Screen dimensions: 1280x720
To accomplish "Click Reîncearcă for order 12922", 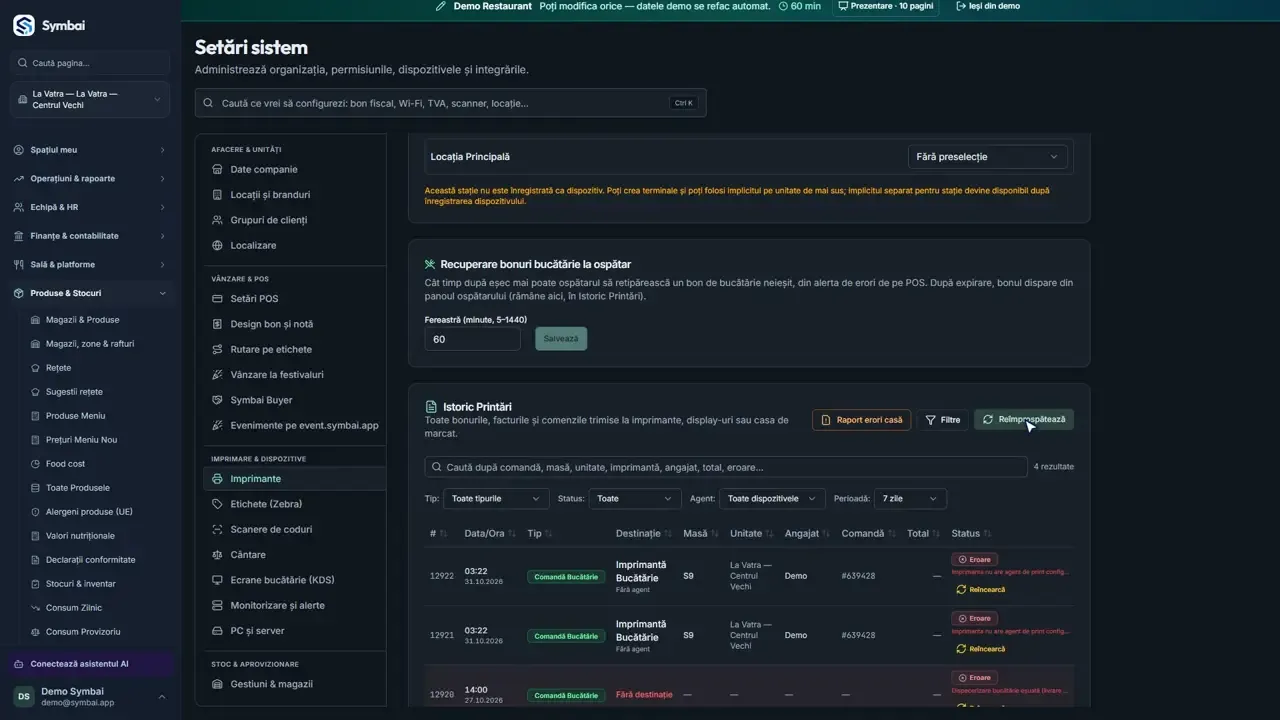I will point(980,590).
